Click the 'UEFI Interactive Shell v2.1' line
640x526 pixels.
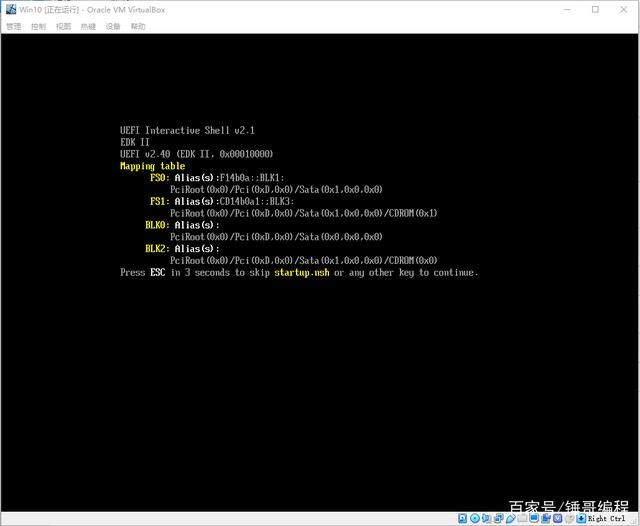(187, 130)
